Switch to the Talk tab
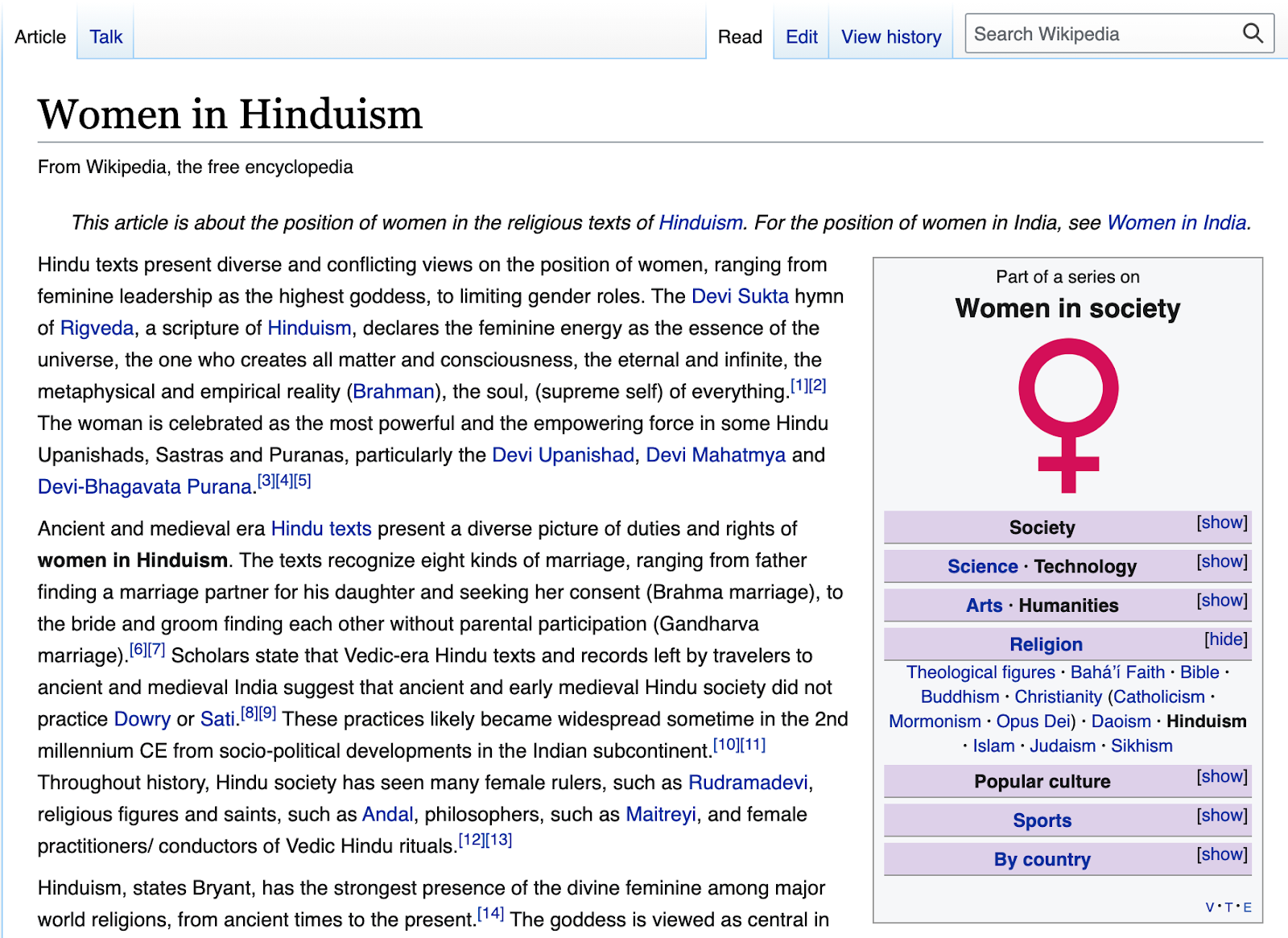This screenshot has height=938, width=1288. pyautogui.click(x=105, y=37)
